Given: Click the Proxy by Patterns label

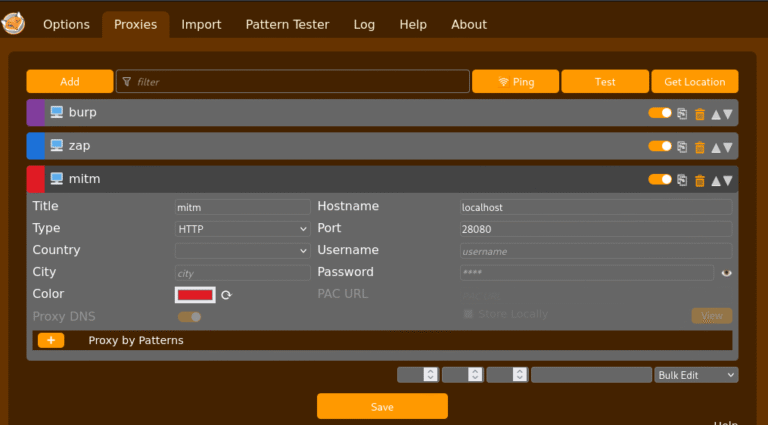Looking at the screenshot, I should [136, 340].
